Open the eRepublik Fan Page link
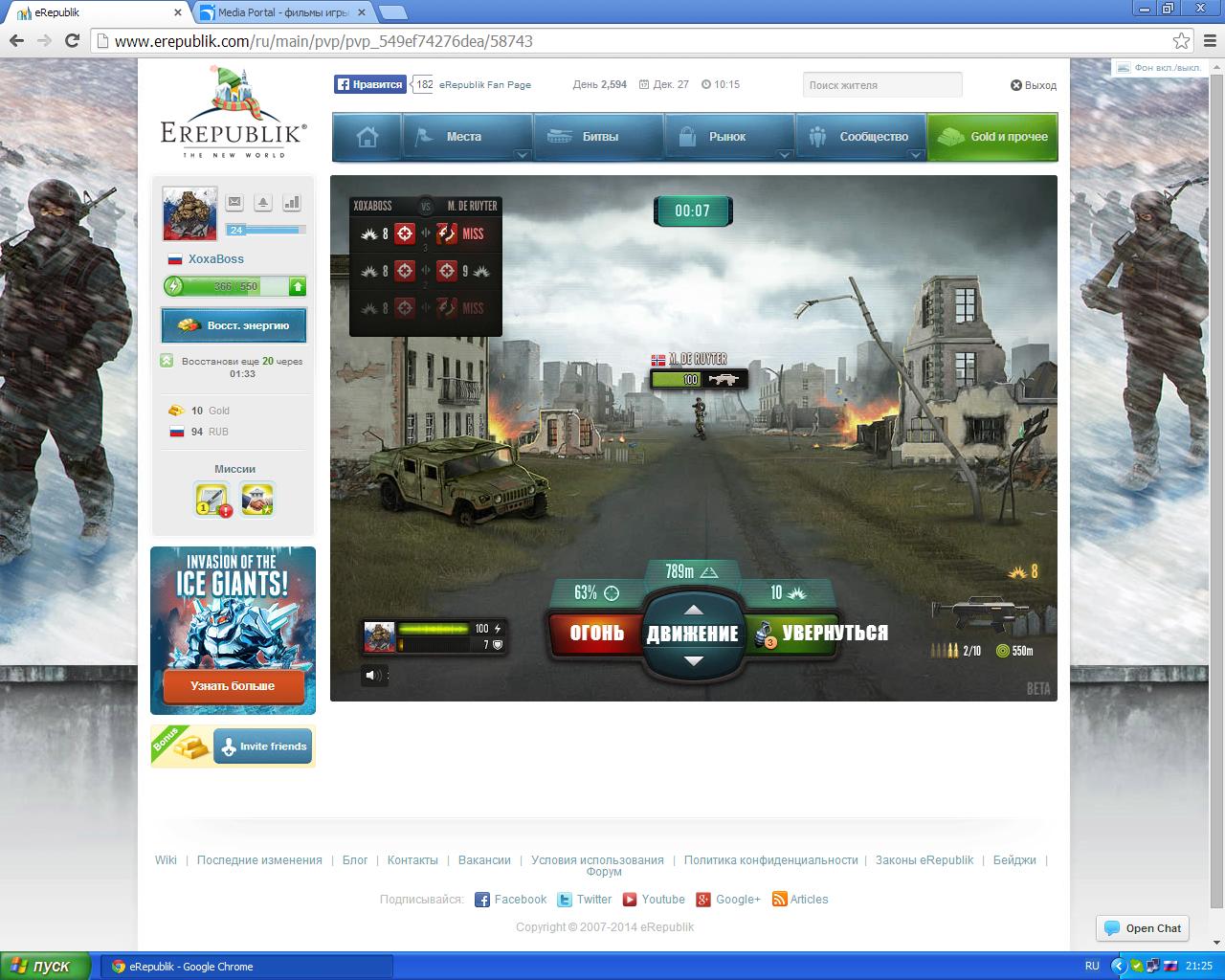 [485, 84]
